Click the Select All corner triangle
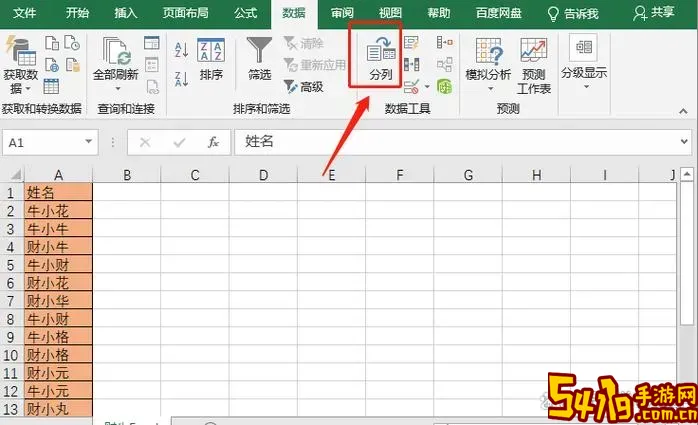The width and height of the screenshot is (698, 425). (15, 174)
